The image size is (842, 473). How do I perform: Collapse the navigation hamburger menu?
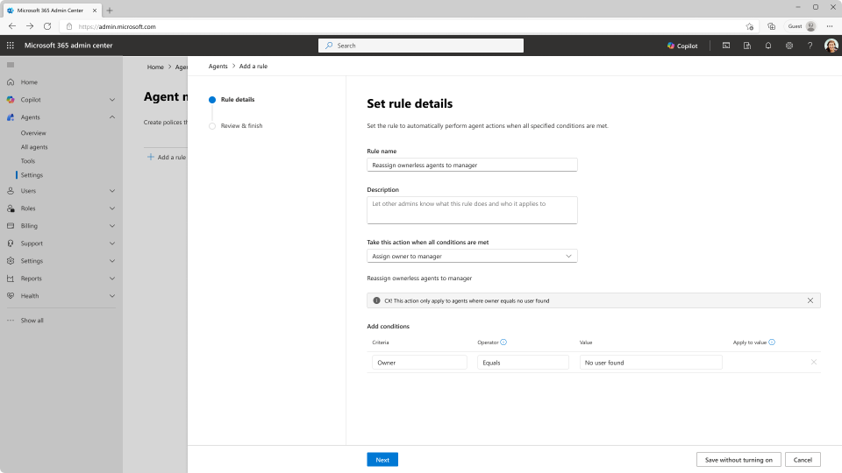click(11, 65)
